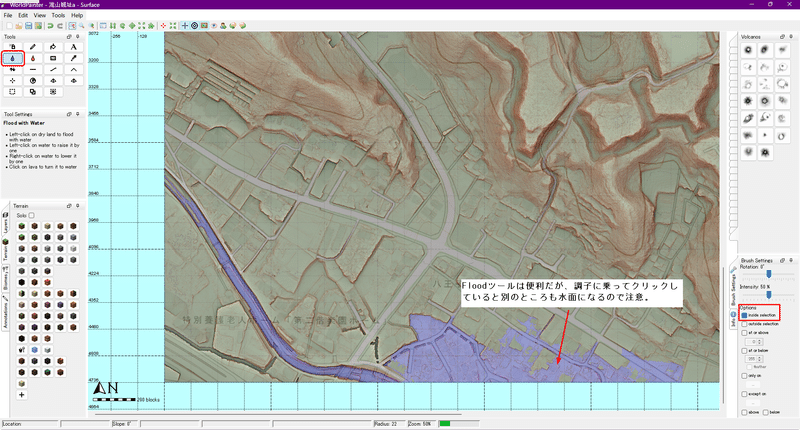Choose the first grass terrain block
Screen dimensions: 800x430
21,226
